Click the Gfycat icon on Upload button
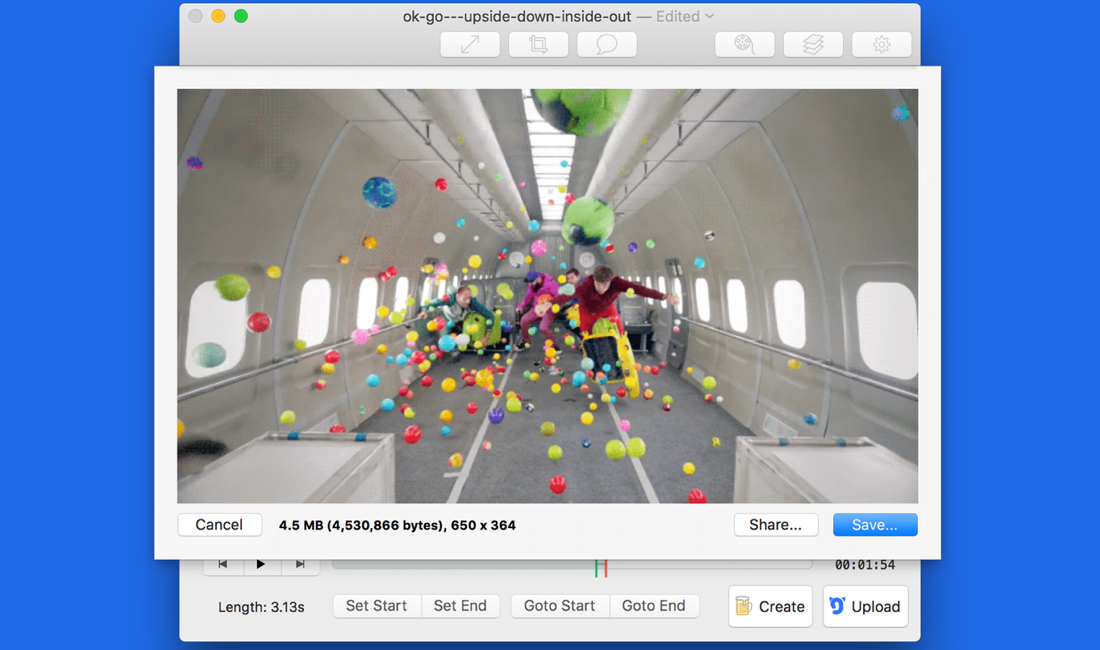The width and height of the screenshot is (1100, 650). [836, 606]
